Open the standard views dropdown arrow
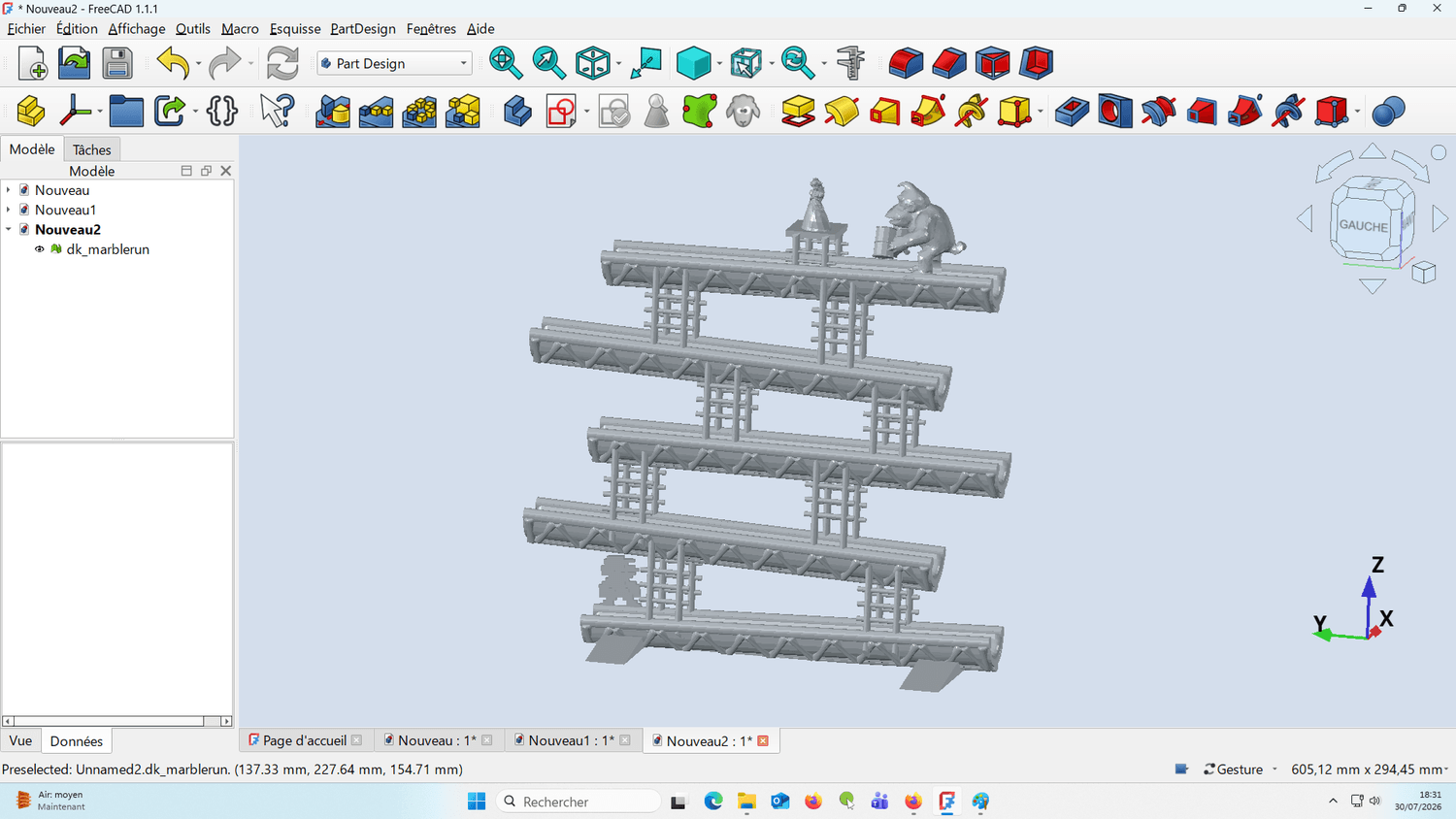The width and height of the screenshot is (1456, 819). point(618,64)
